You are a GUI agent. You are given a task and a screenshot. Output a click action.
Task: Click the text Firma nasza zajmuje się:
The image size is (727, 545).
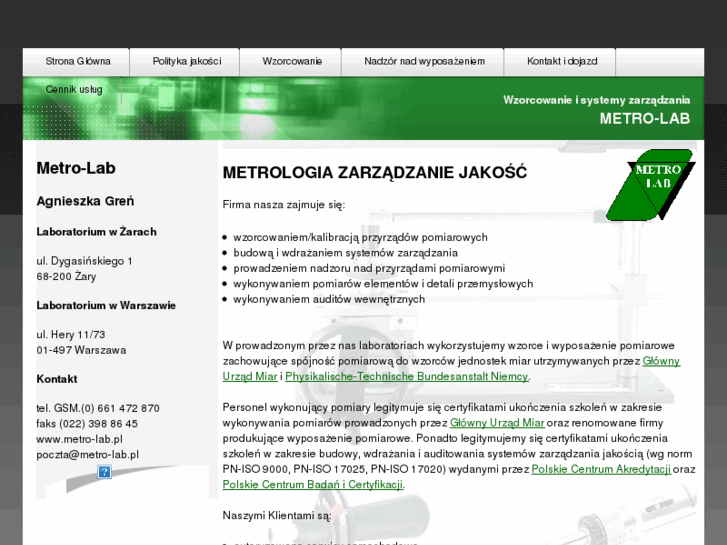point(284,205)
